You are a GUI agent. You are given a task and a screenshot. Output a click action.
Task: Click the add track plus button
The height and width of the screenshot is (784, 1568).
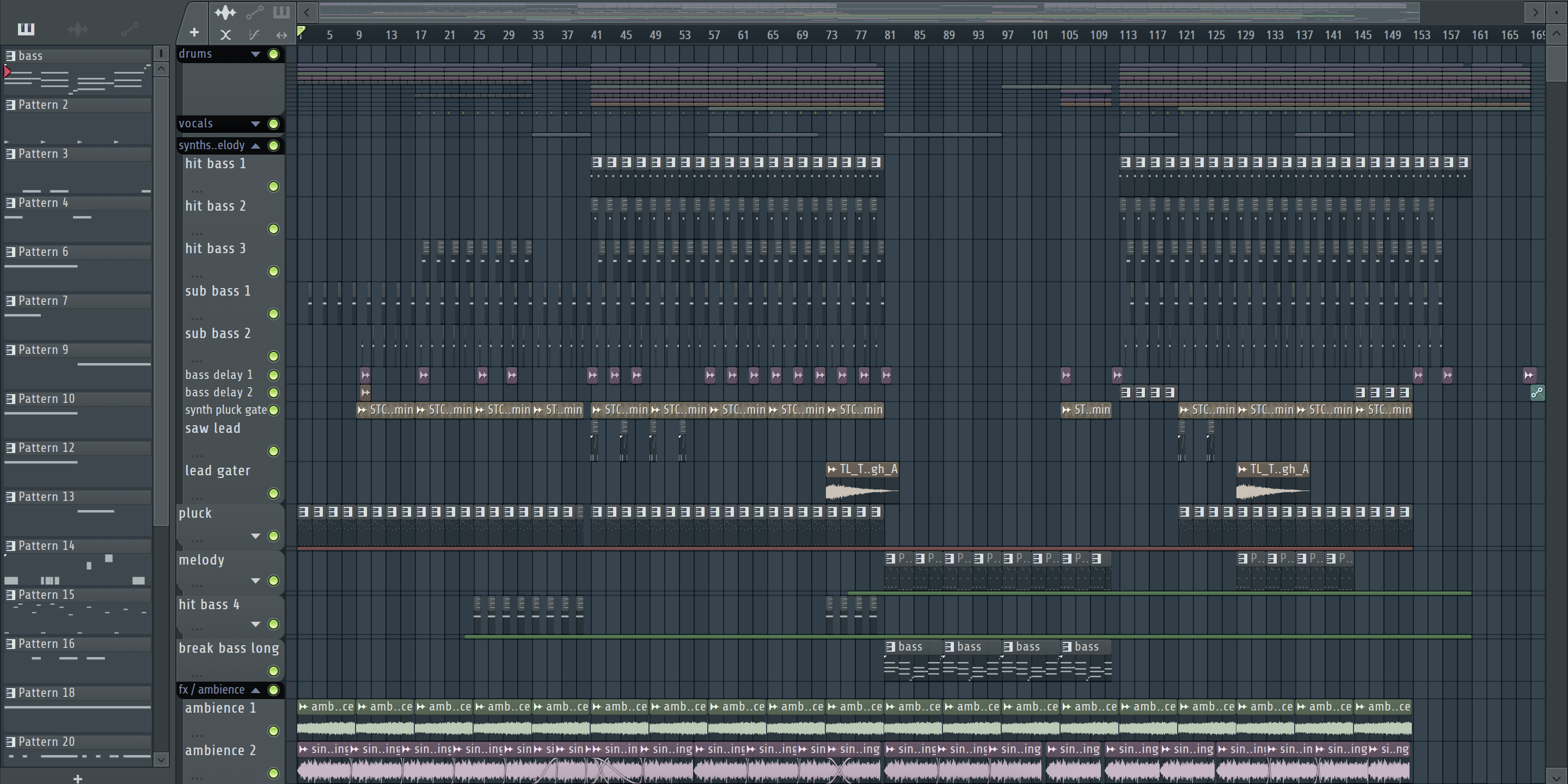coord(194,32)
